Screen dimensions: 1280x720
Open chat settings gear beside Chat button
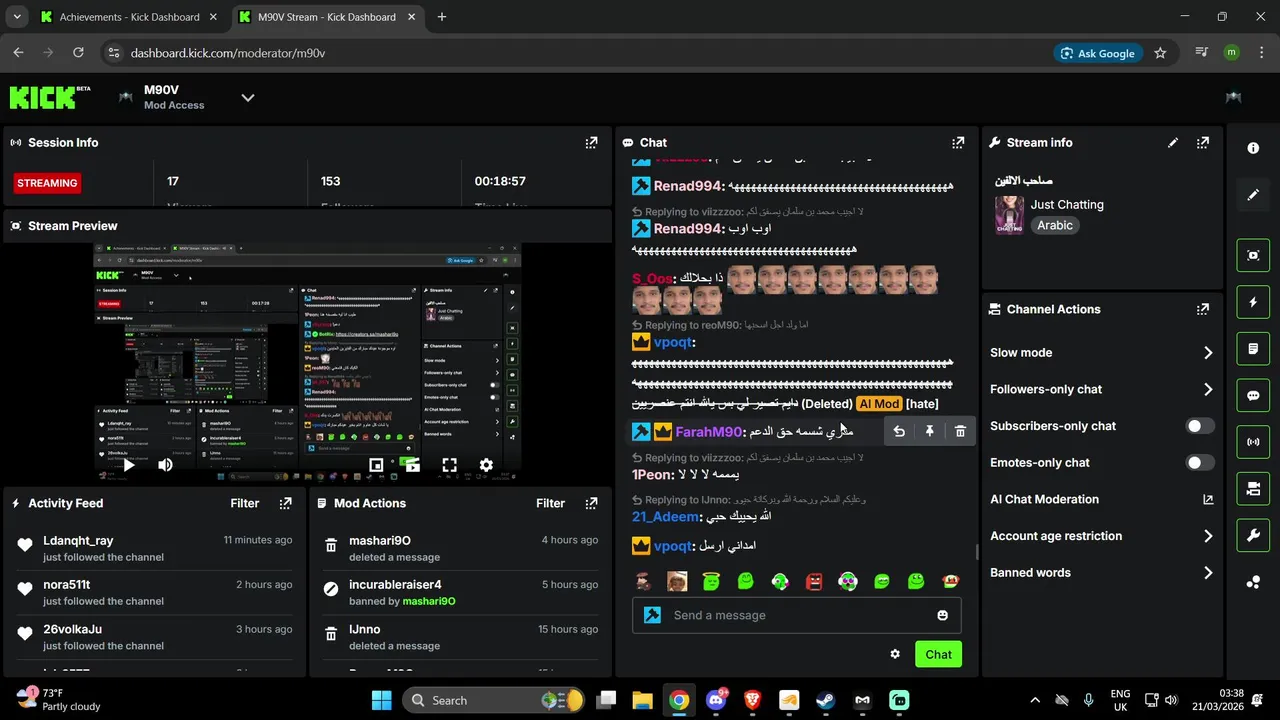click(x=895, y=654)
